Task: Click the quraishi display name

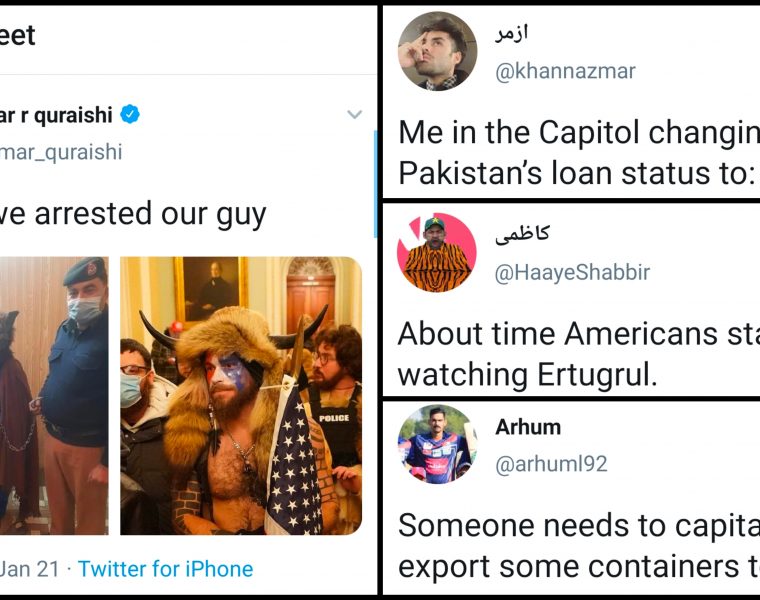Action: tap(60, 115)
